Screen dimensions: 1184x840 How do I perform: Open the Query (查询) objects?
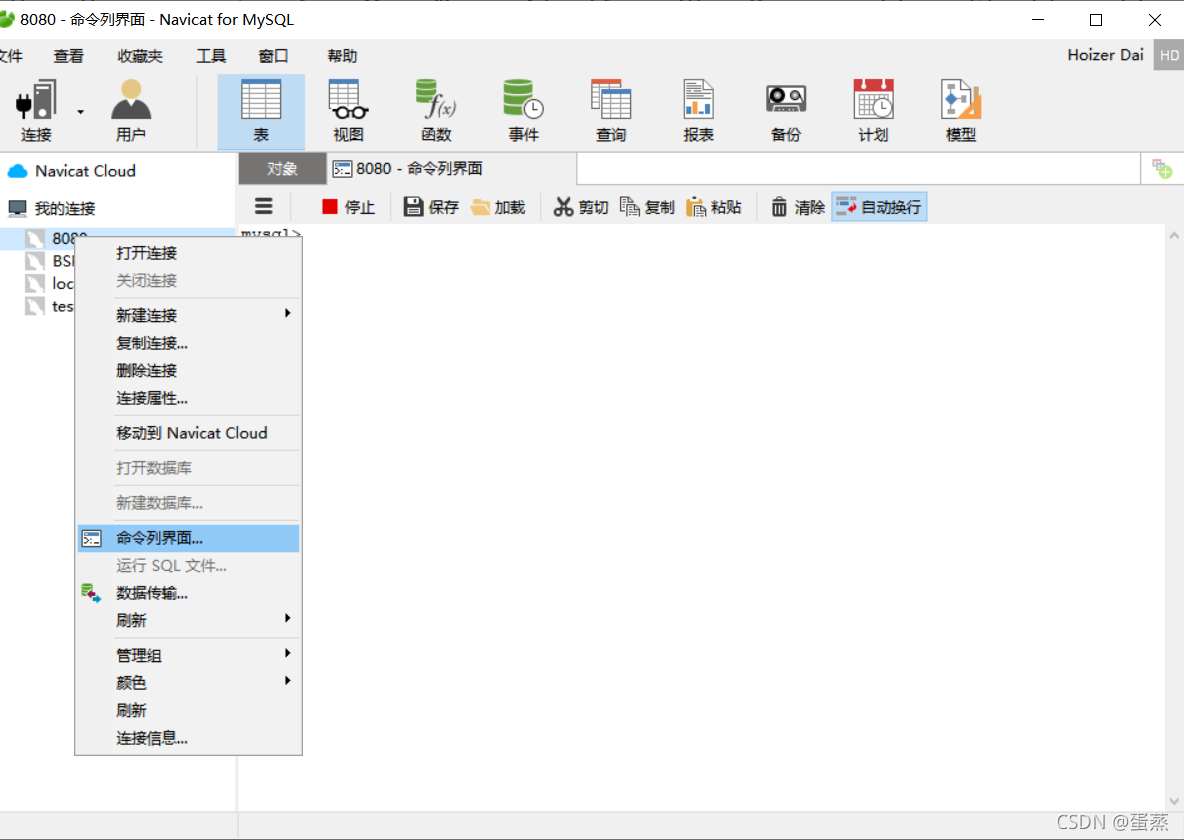coord(611,110)
